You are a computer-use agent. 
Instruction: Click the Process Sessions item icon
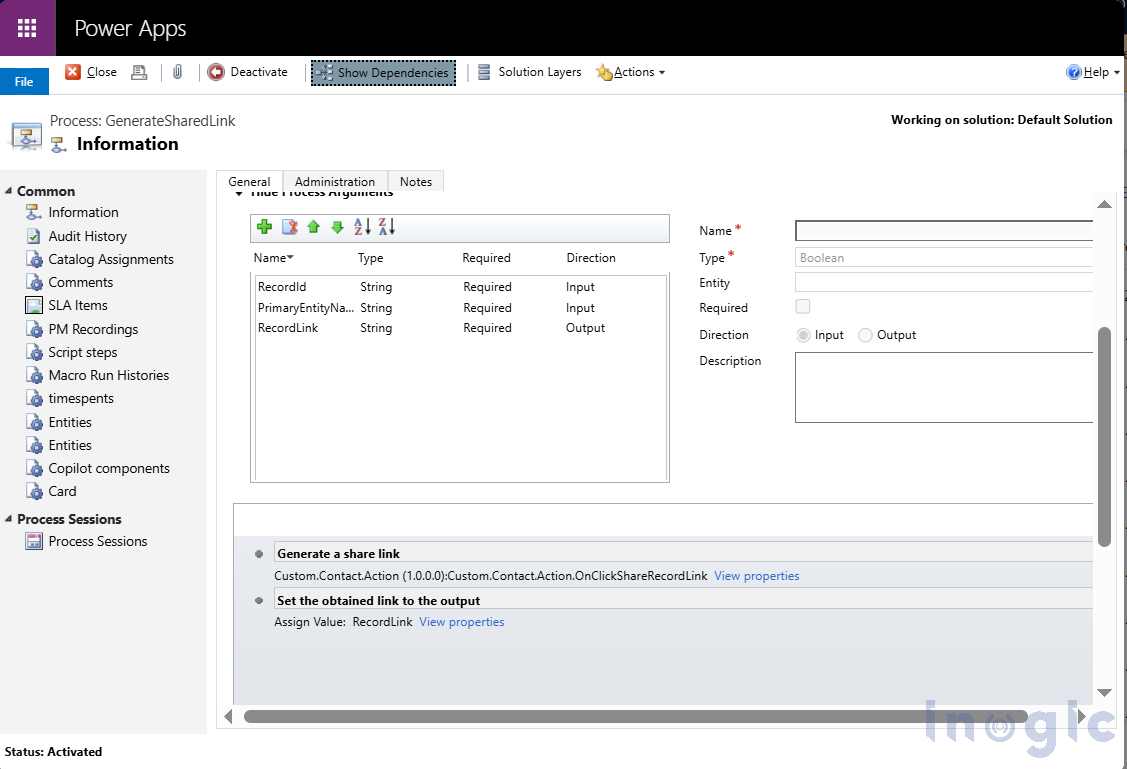click(x=34, y=541)
